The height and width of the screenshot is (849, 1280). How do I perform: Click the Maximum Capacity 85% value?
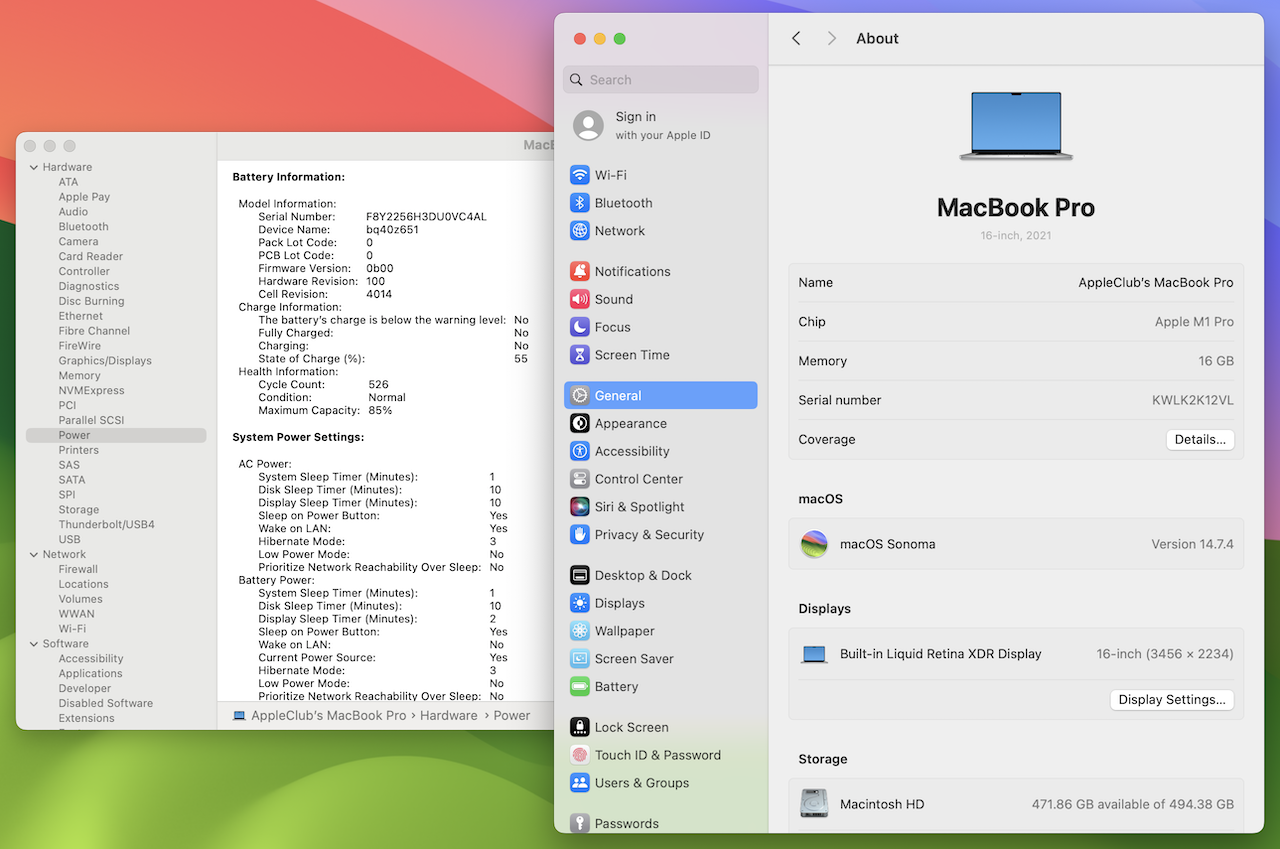coord(380,410)
